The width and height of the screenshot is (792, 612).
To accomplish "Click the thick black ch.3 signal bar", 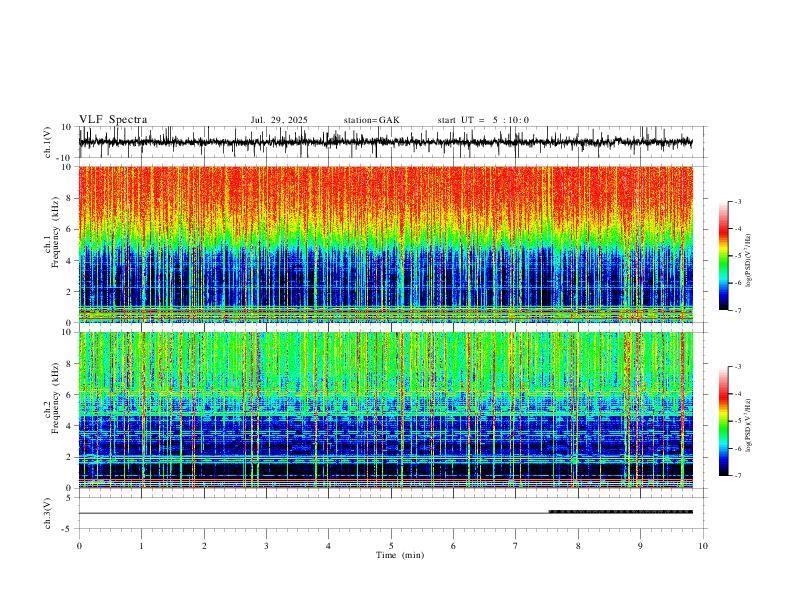I will coord(621,512).
